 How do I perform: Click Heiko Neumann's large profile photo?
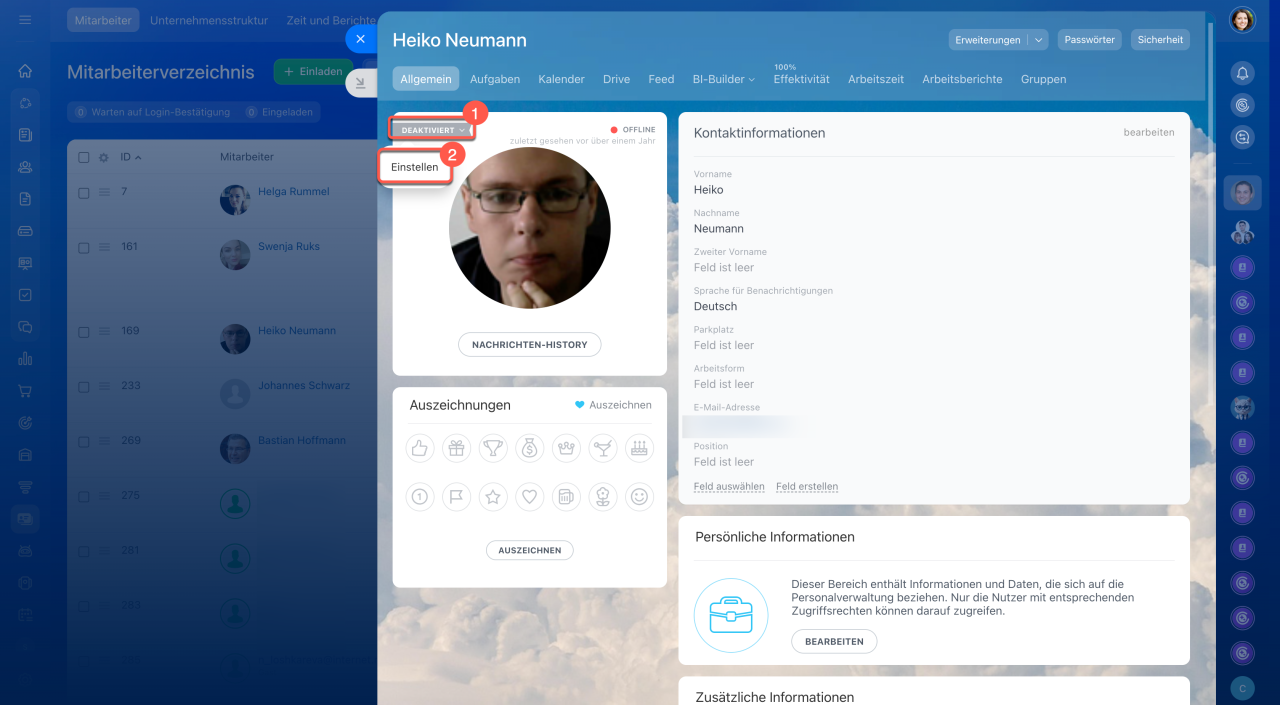[530, 228]
